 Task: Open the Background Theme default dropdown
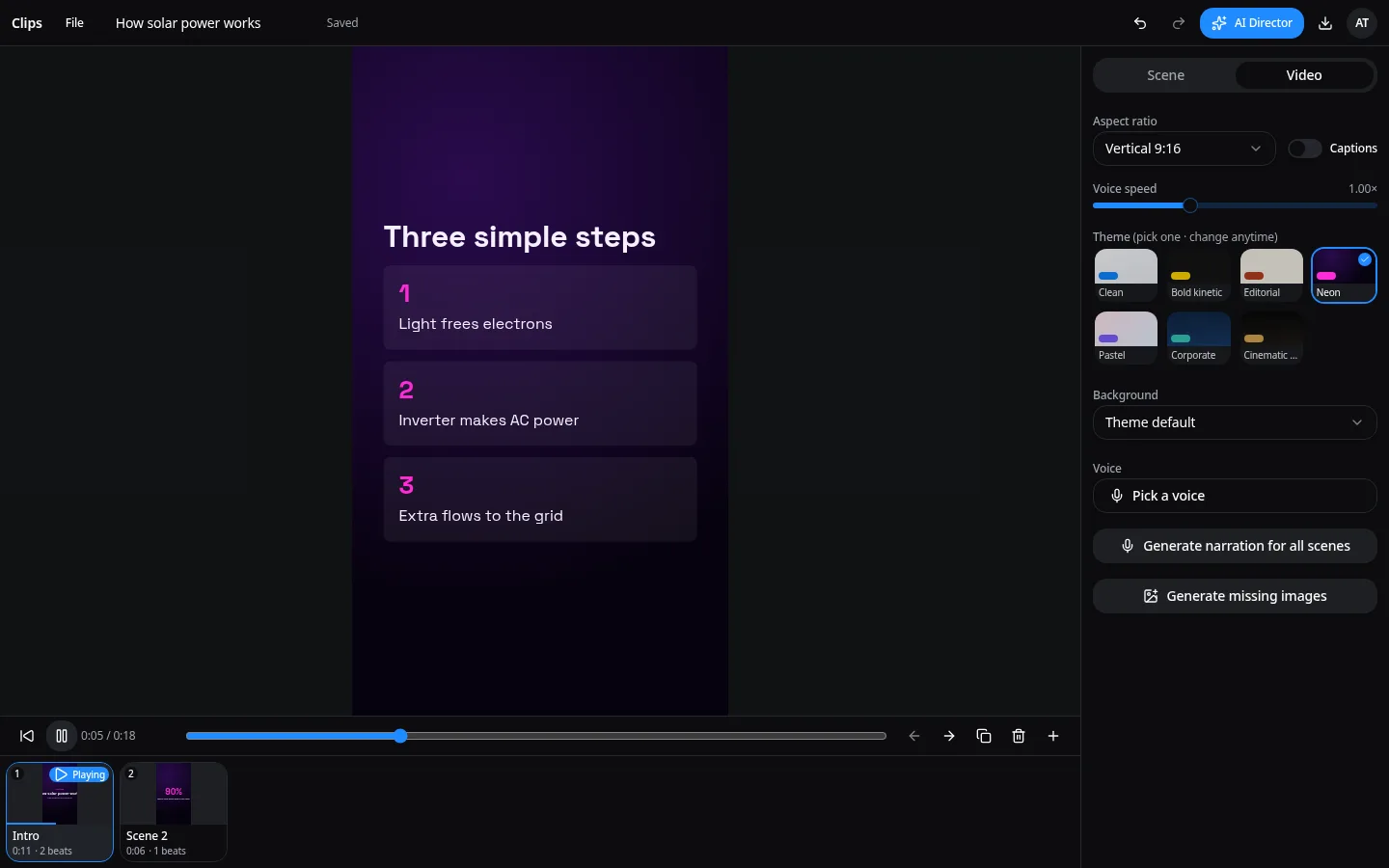(1235, 422)
